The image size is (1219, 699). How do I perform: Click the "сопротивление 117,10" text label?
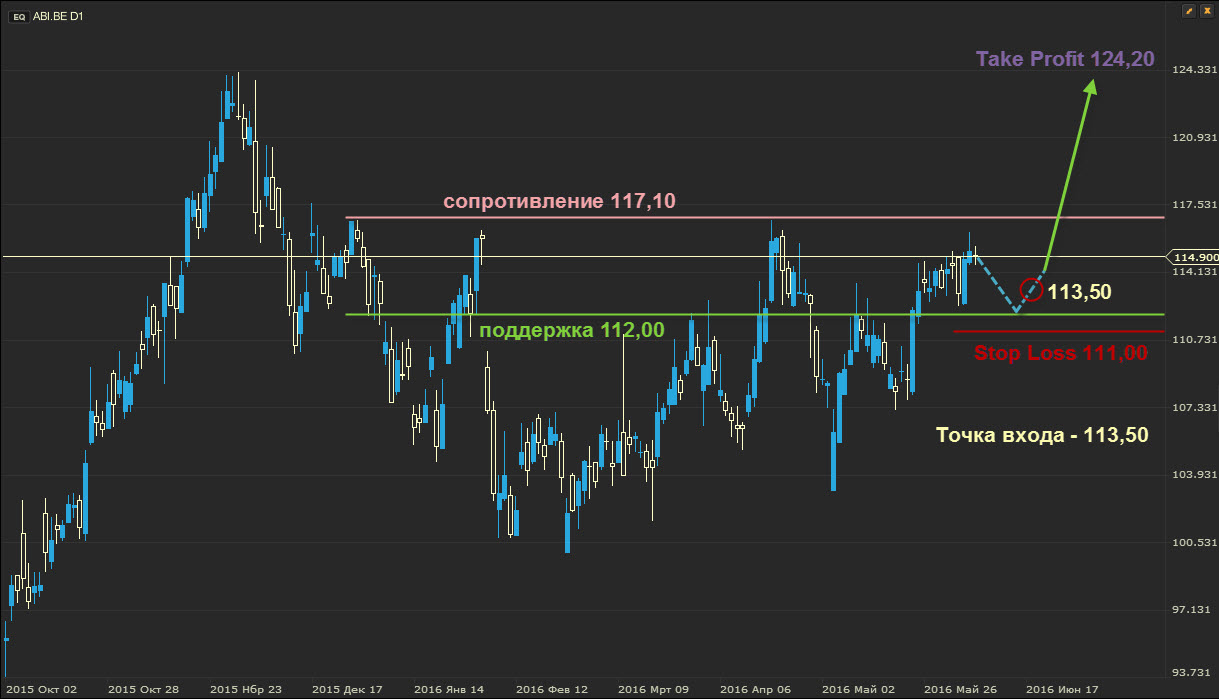click(x=559, y=201)
